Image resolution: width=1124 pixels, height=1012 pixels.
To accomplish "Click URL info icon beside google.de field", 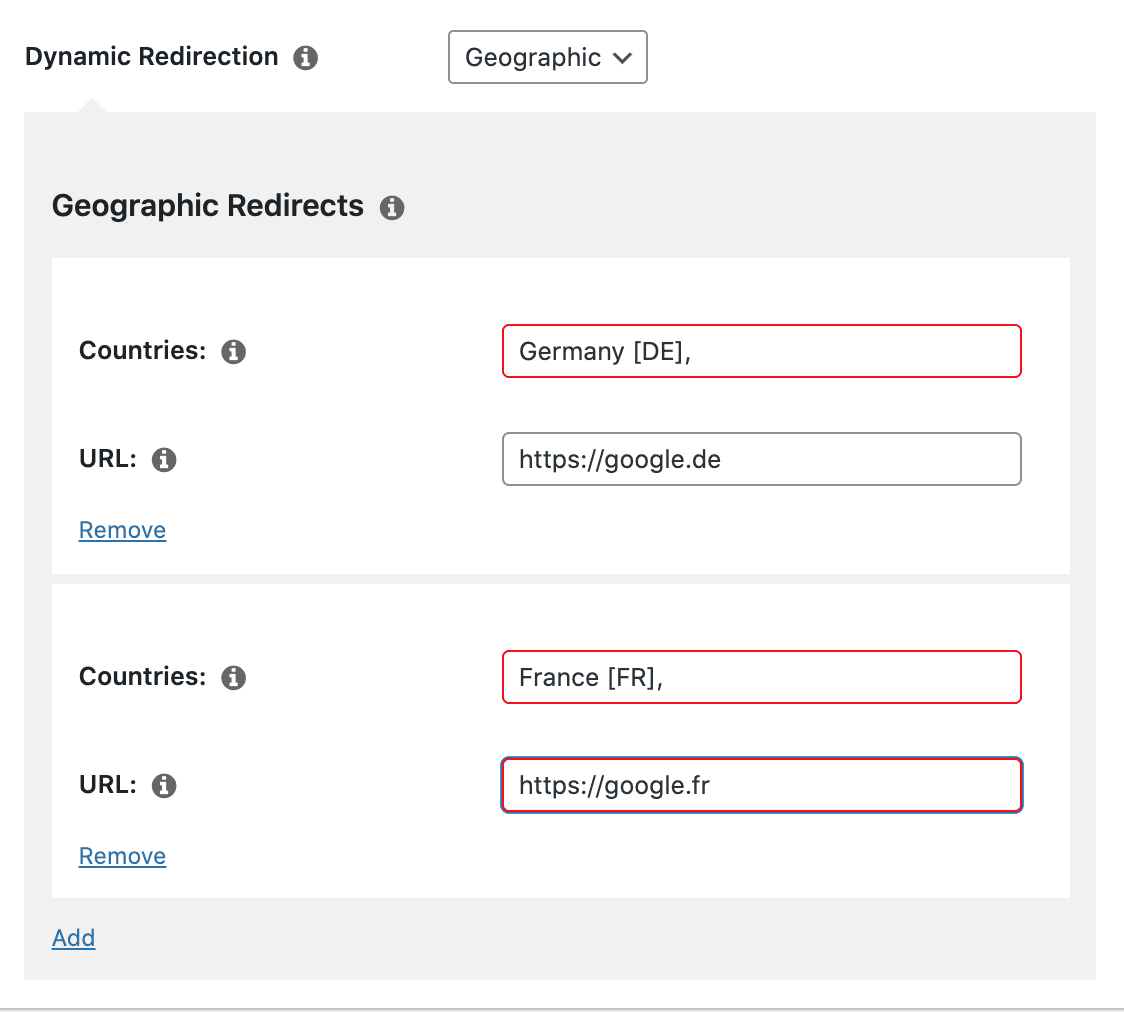I will click(x=164, y=460).
